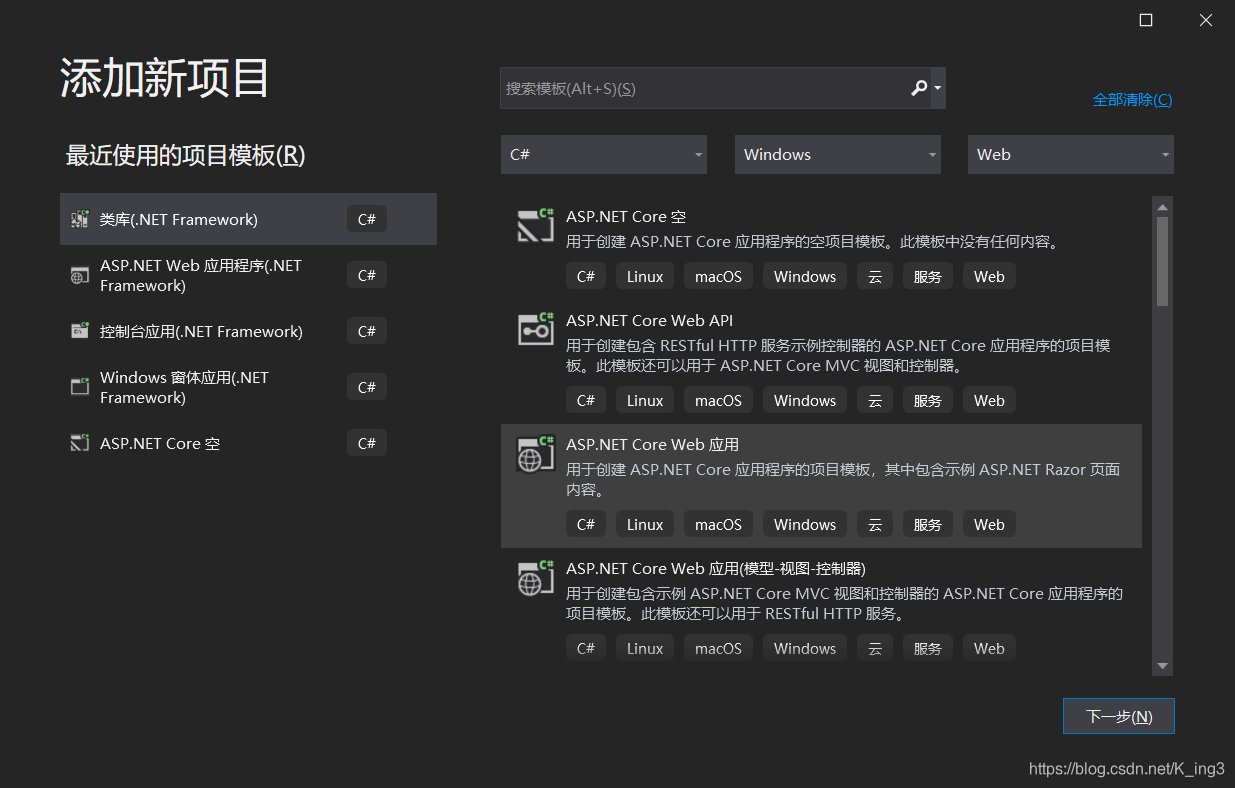Open the language filter dropdown showing C#

pyautogui.click(x=604, y=154)
